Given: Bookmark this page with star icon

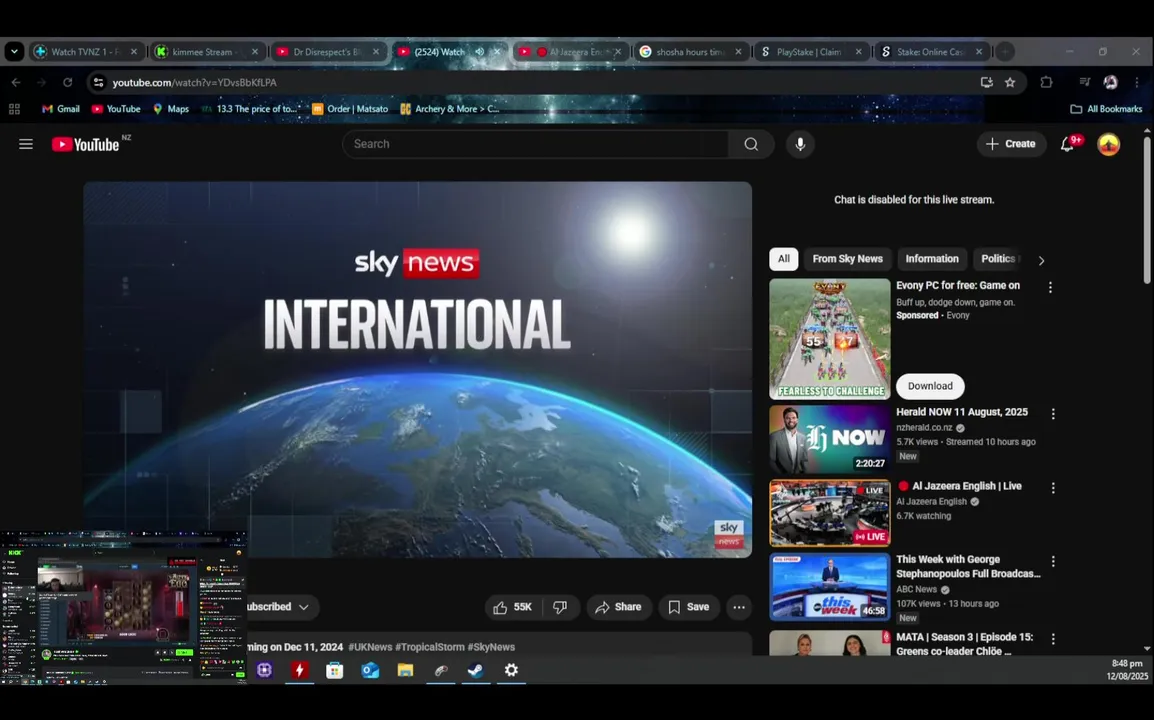Looking at the screenshot, I should 1010,82.
